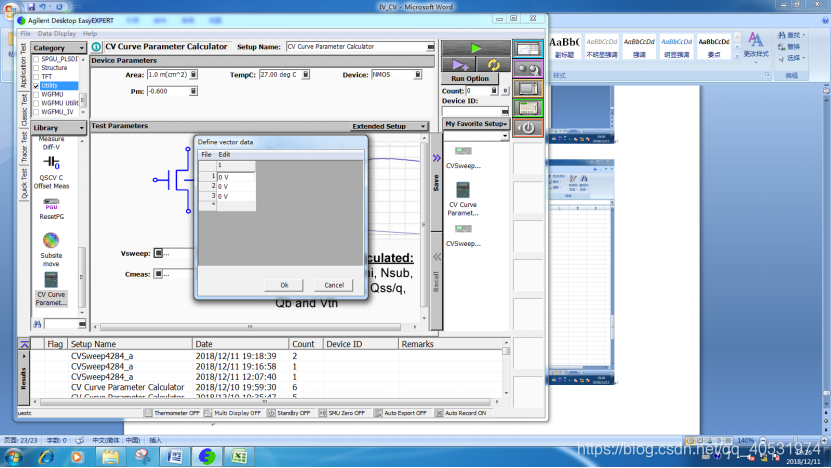
Task: Check the WGFMU category checkbox
Action: tap(36, 94)
